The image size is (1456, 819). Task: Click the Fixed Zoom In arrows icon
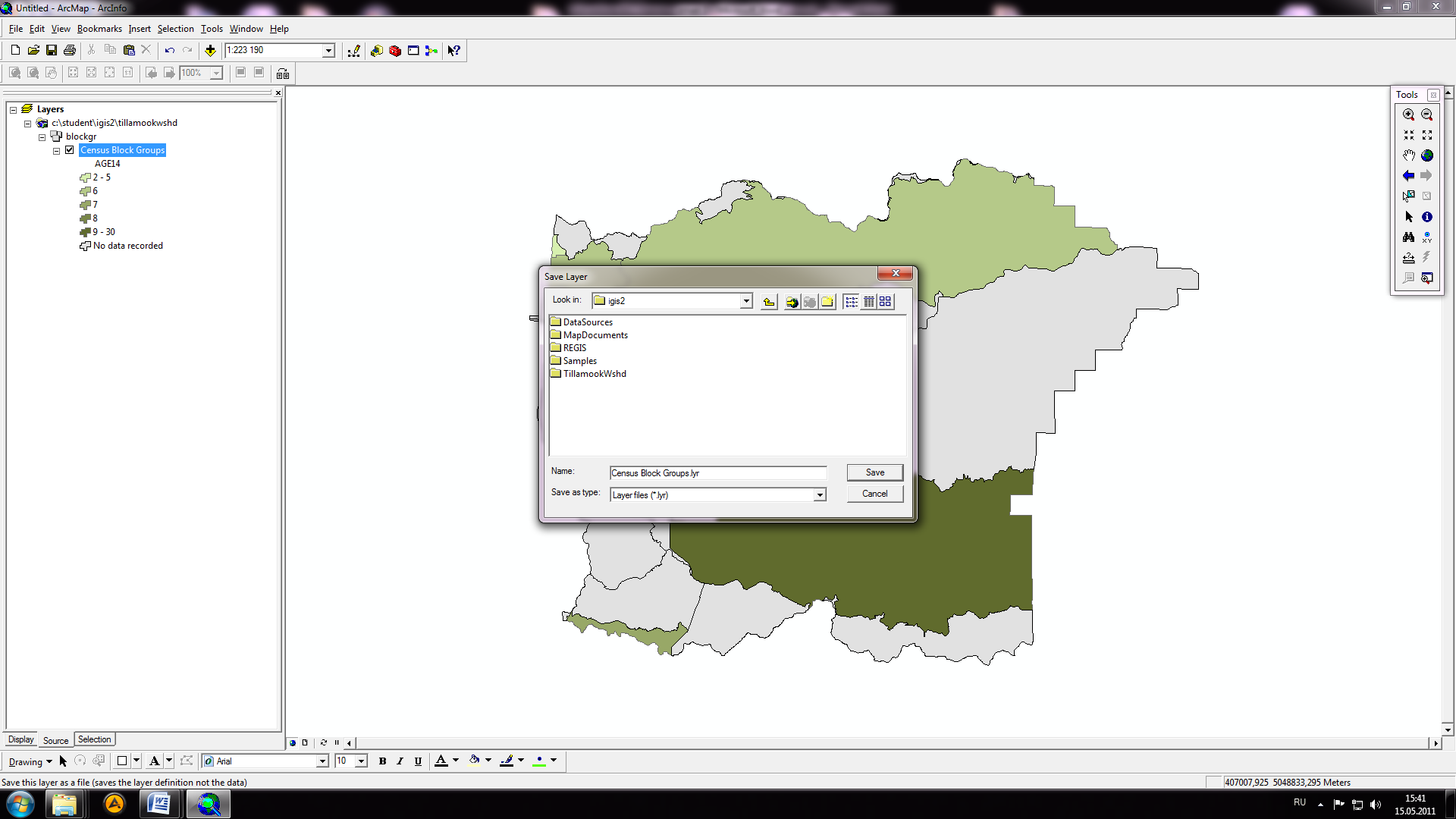click(1408, 135)
